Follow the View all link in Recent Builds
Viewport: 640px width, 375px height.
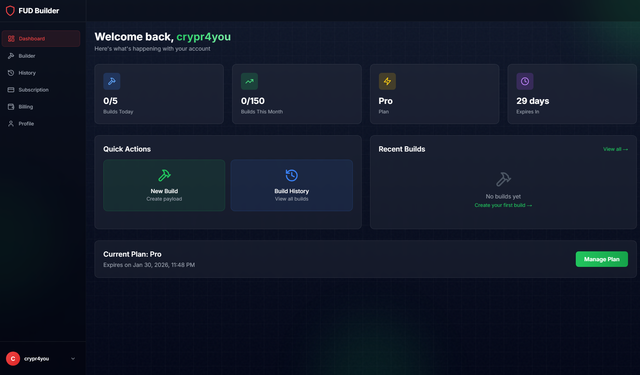point(616,149)
